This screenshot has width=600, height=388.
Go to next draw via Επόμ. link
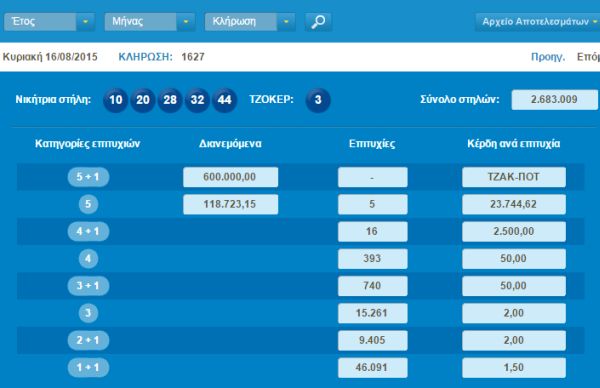(x=589, y=57)
